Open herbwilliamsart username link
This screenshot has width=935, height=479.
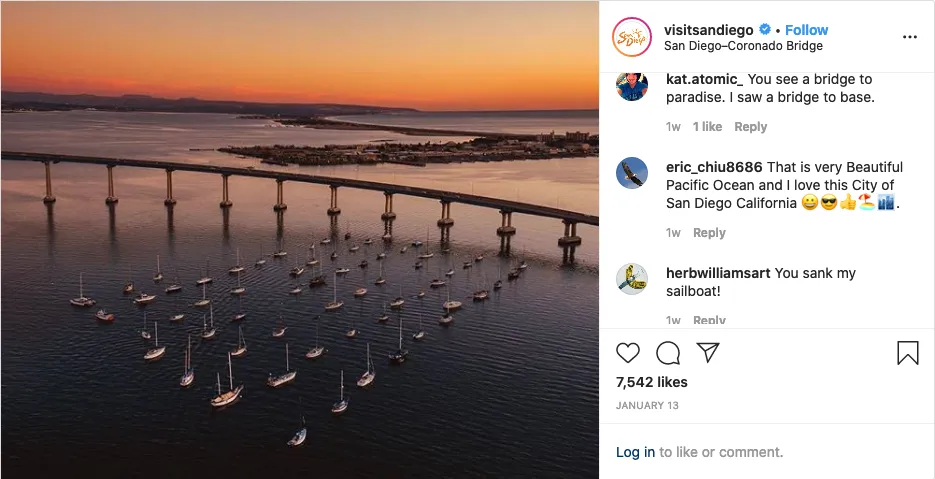718,273
